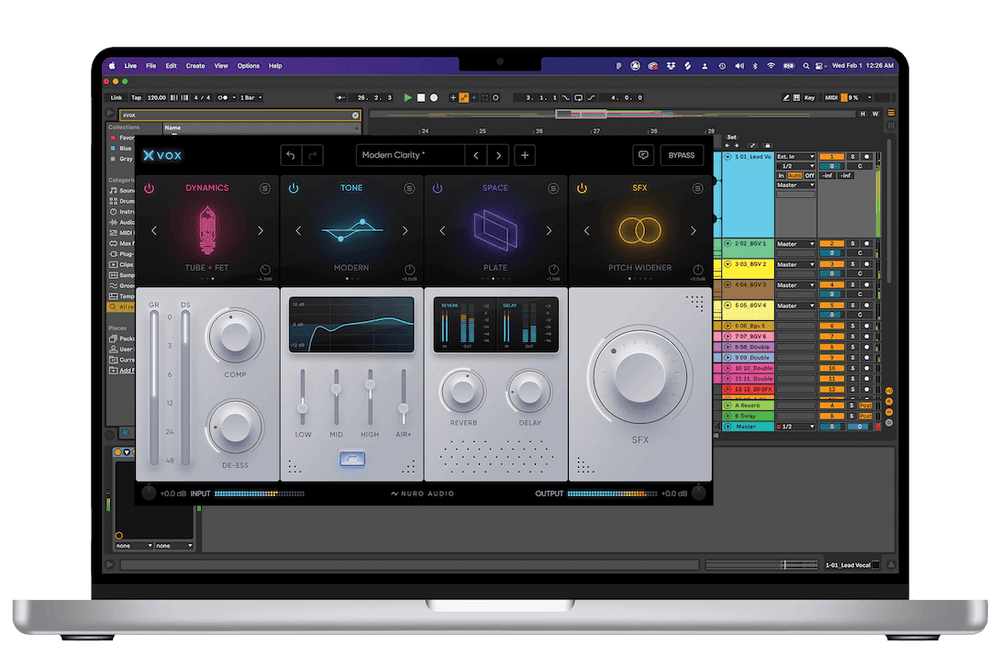This screenshot has height=667, width=1000.
Task: Switch to next Dynamics type with right chevron
Action: (261, 231)
